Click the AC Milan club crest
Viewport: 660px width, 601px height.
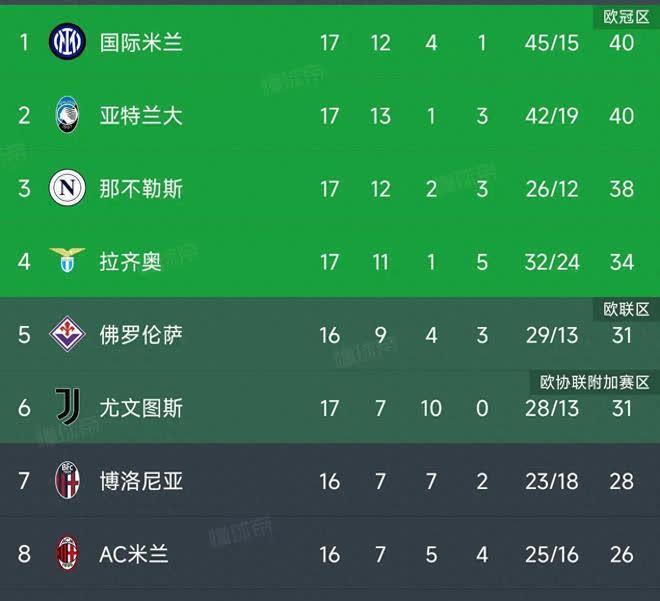(67, 553)
